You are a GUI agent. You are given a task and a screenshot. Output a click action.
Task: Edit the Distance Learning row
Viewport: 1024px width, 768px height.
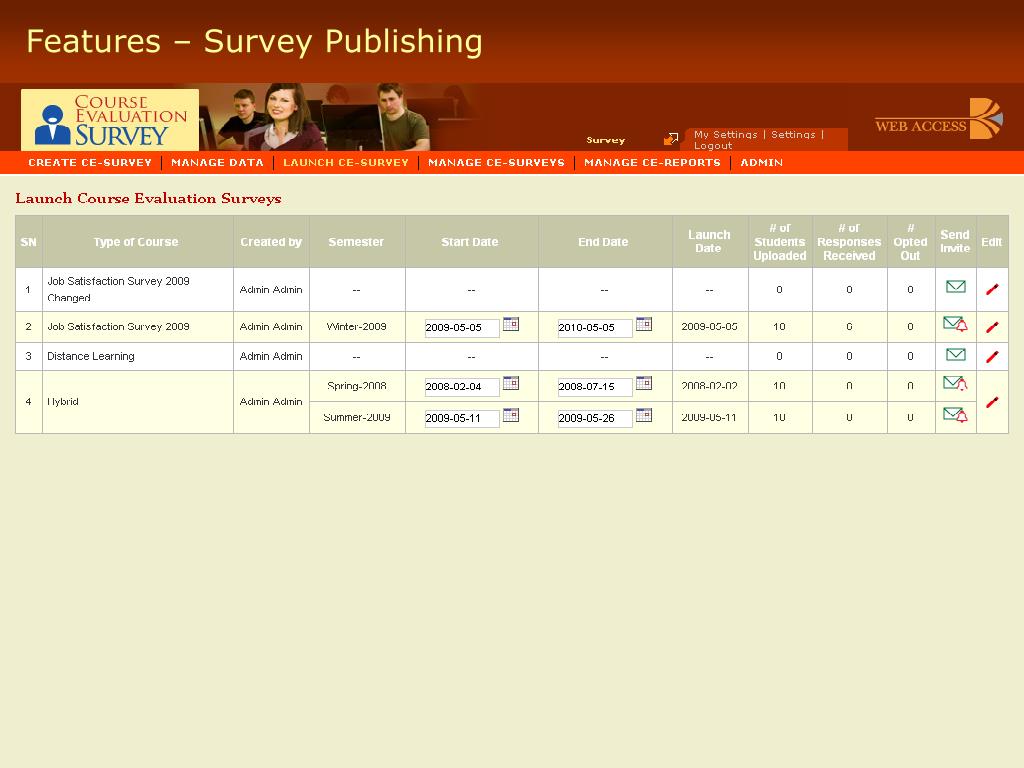(992, 357)
